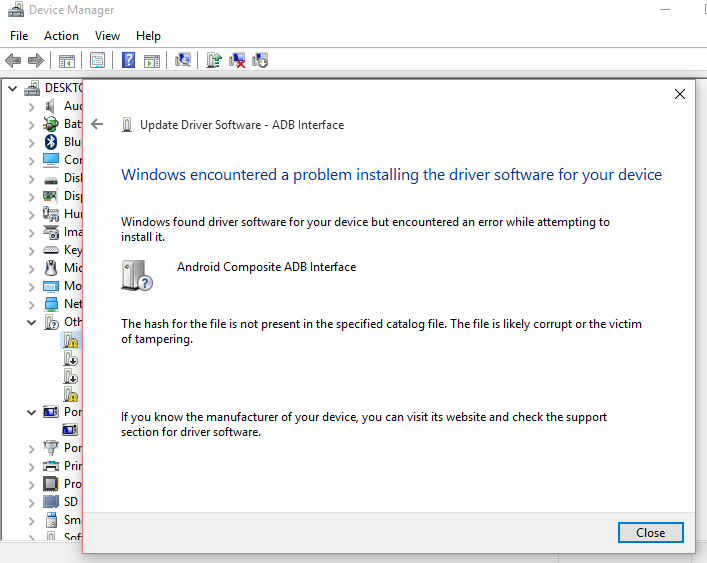Click the Android Composite ADB Interface device icon
This screenshot has width=707, height=563.
137,275
